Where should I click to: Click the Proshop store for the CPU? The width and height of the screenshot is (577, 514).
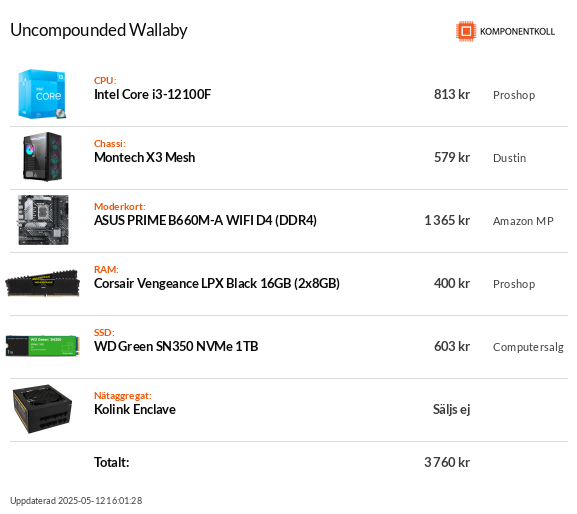click(x=514, y=95)
